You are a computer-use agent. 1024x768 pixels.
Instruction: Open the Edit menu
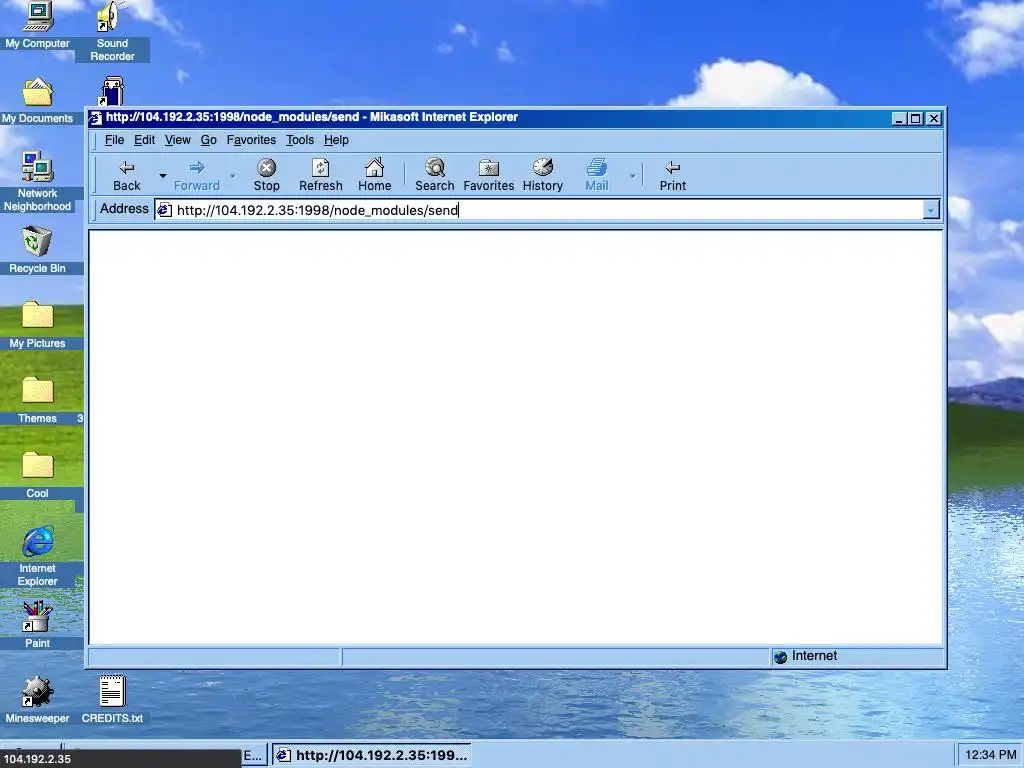tap(144, 140)
